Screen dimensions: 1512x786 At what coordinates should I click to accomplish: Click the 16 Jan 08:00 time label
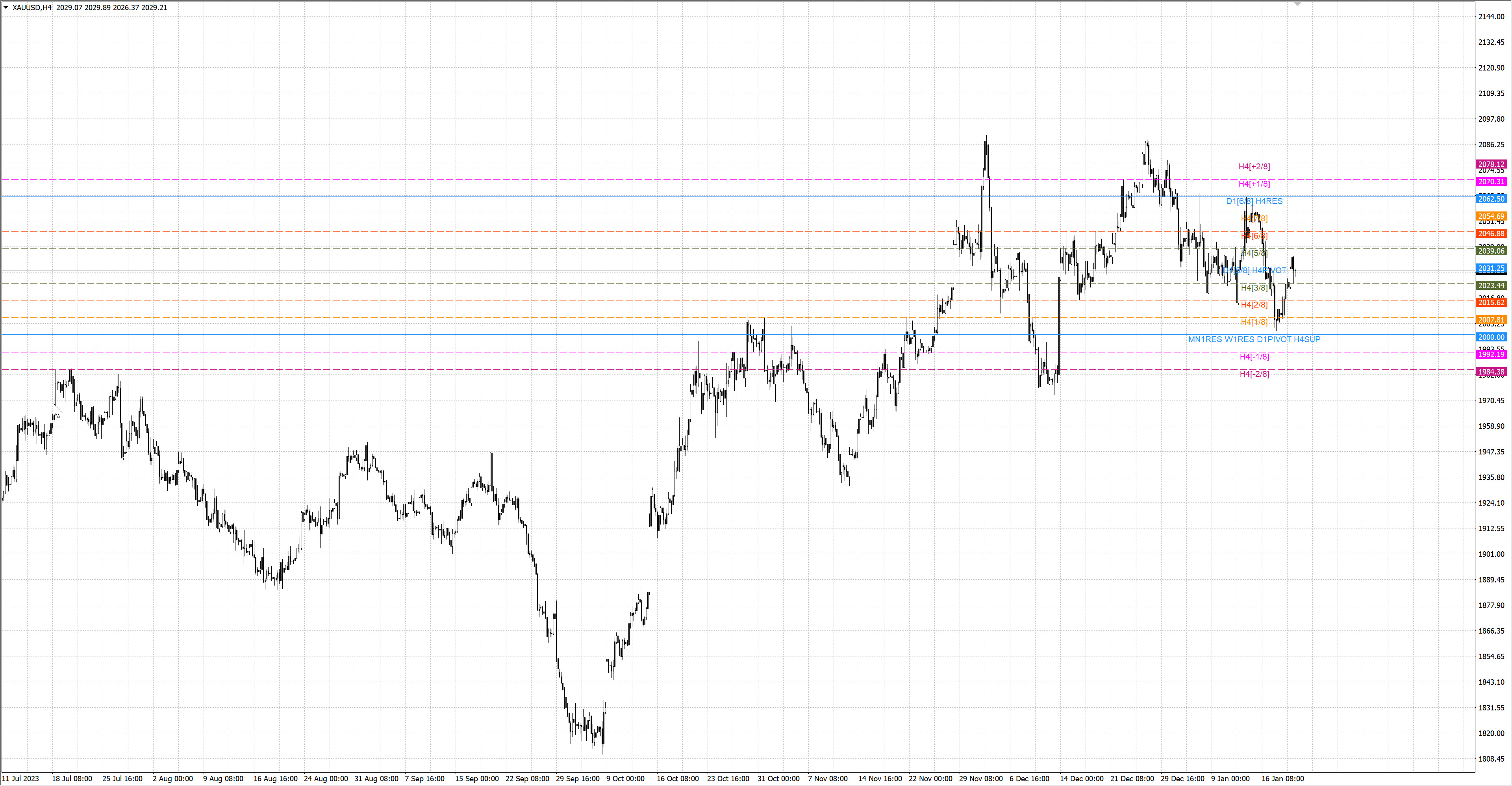coord(1282,779)
